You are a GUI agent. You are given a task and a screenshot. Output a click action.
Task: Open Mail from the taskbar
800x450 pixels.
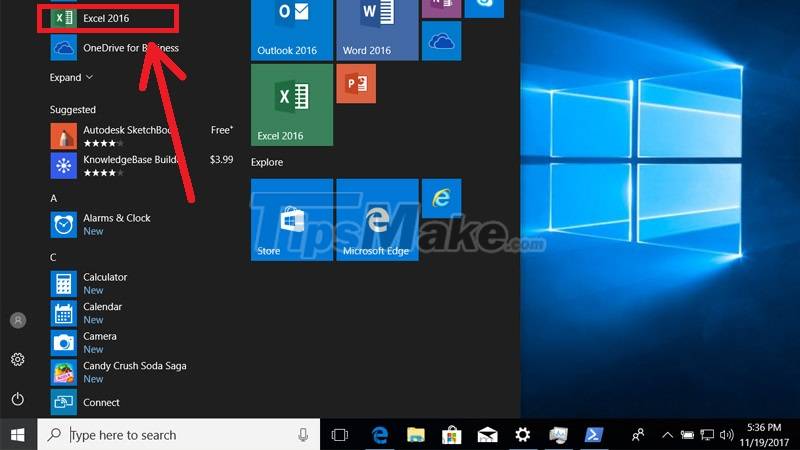tap(487, 435)
